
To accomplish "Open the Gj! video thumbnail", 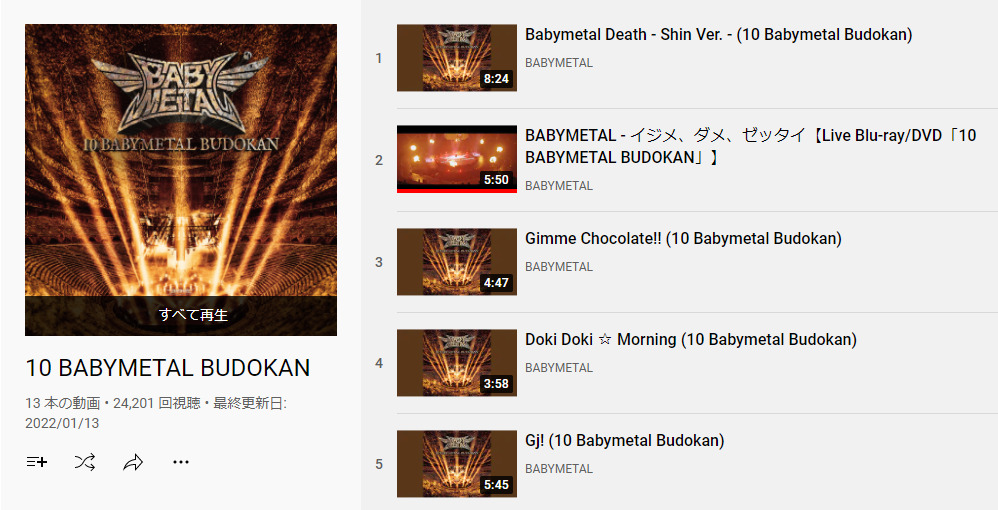I will (x=457, y=464).
